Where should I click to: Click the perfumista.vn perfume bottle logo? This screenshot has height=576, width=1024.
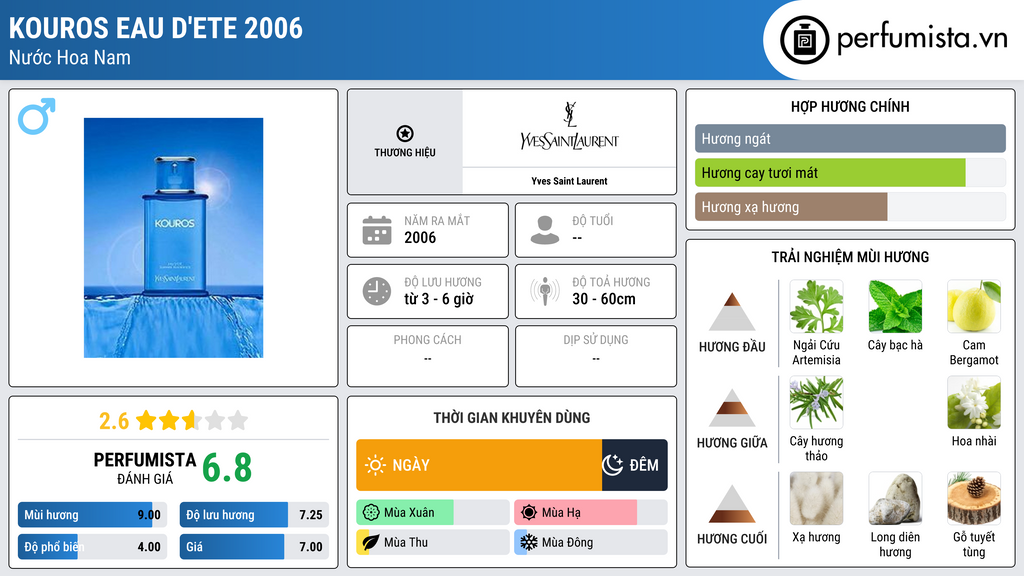coord(802,40)
